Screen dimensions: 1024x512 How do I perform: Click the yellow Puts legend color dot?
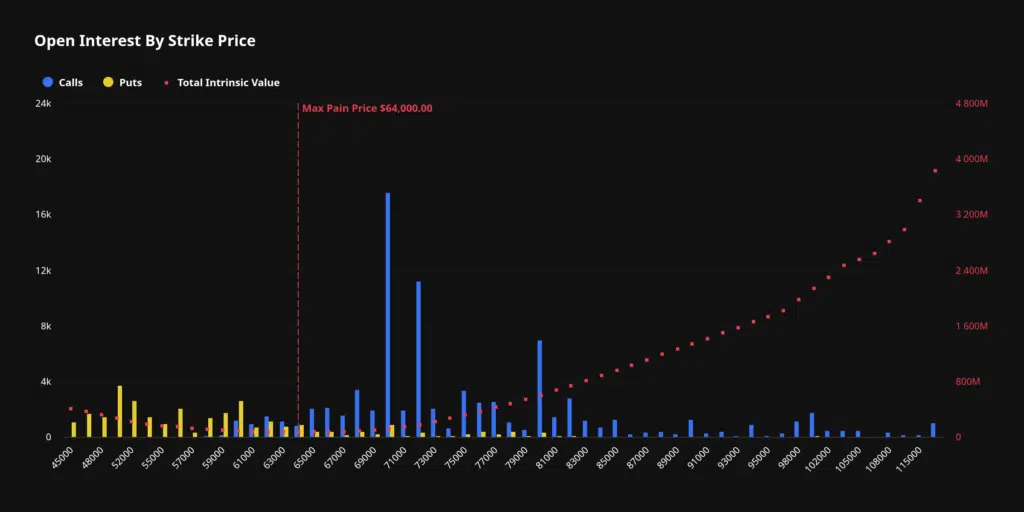coord(108,82)
